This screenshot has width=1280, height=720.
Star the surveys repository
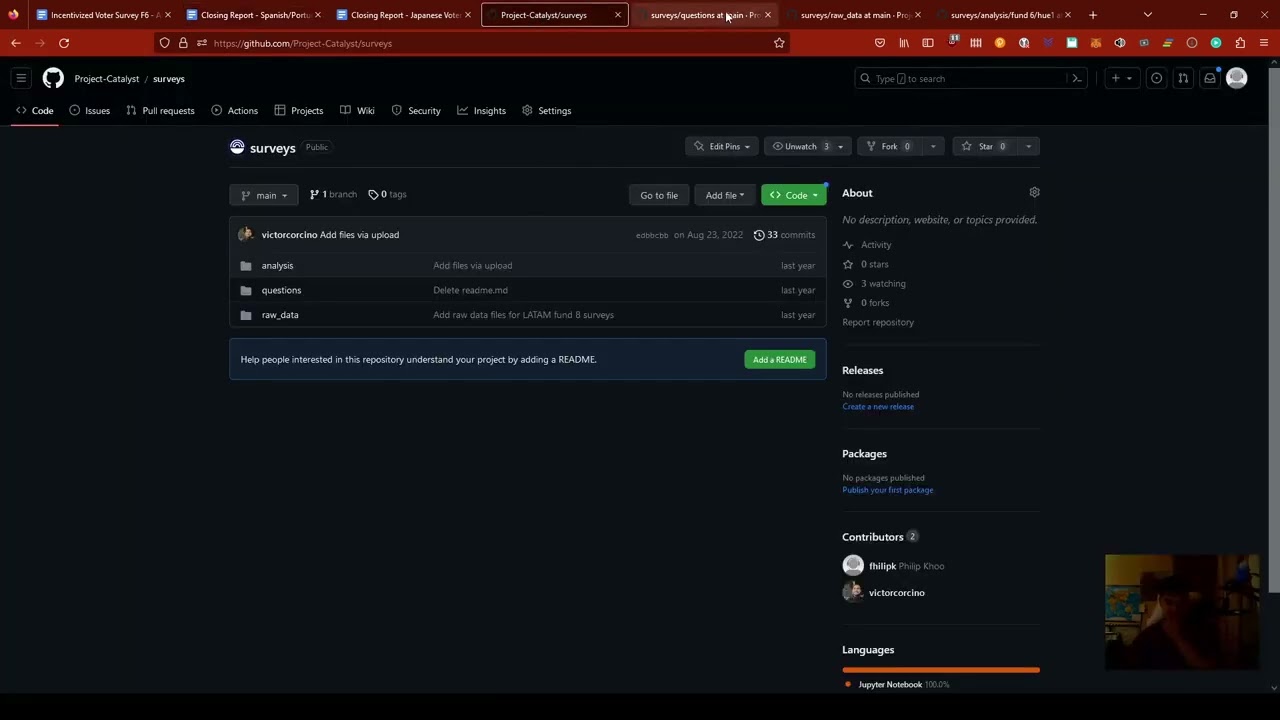click(x=985, y=146)
